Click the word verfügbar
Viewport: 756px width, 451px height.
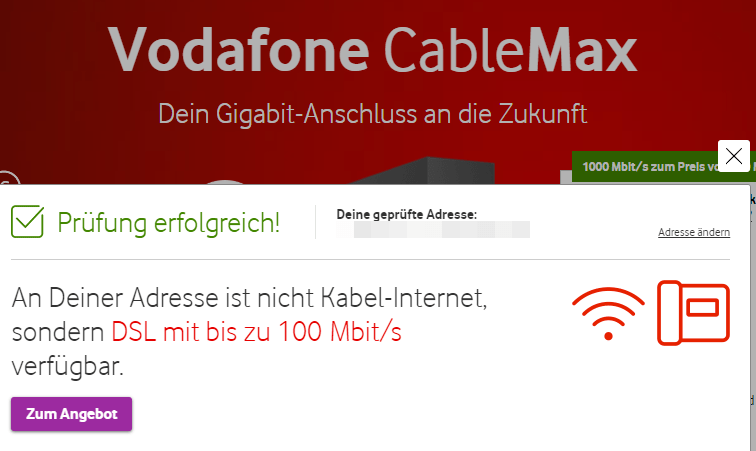(x=68, y=367)
